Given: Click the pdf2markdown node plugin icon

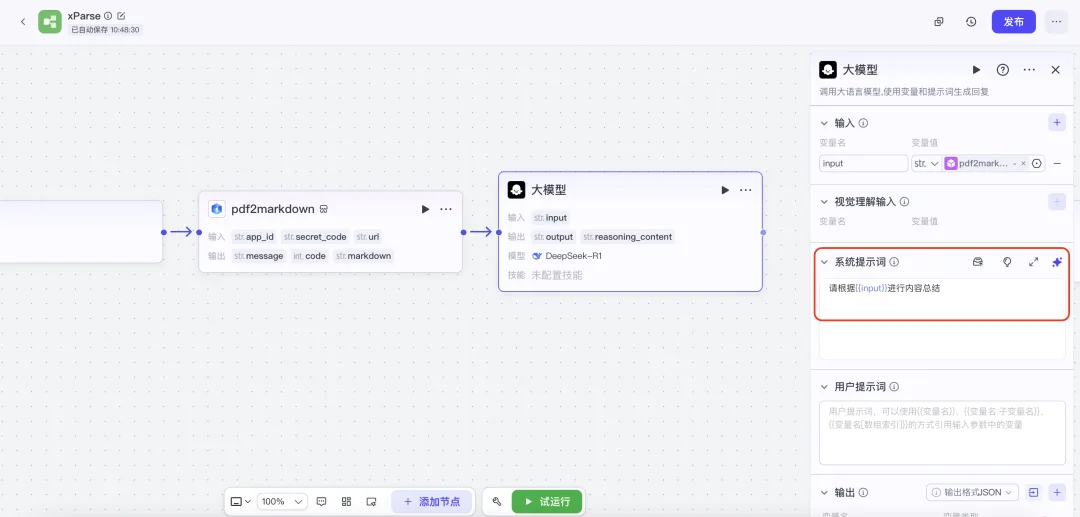Looking at the screenshot, I should (217, 209).
